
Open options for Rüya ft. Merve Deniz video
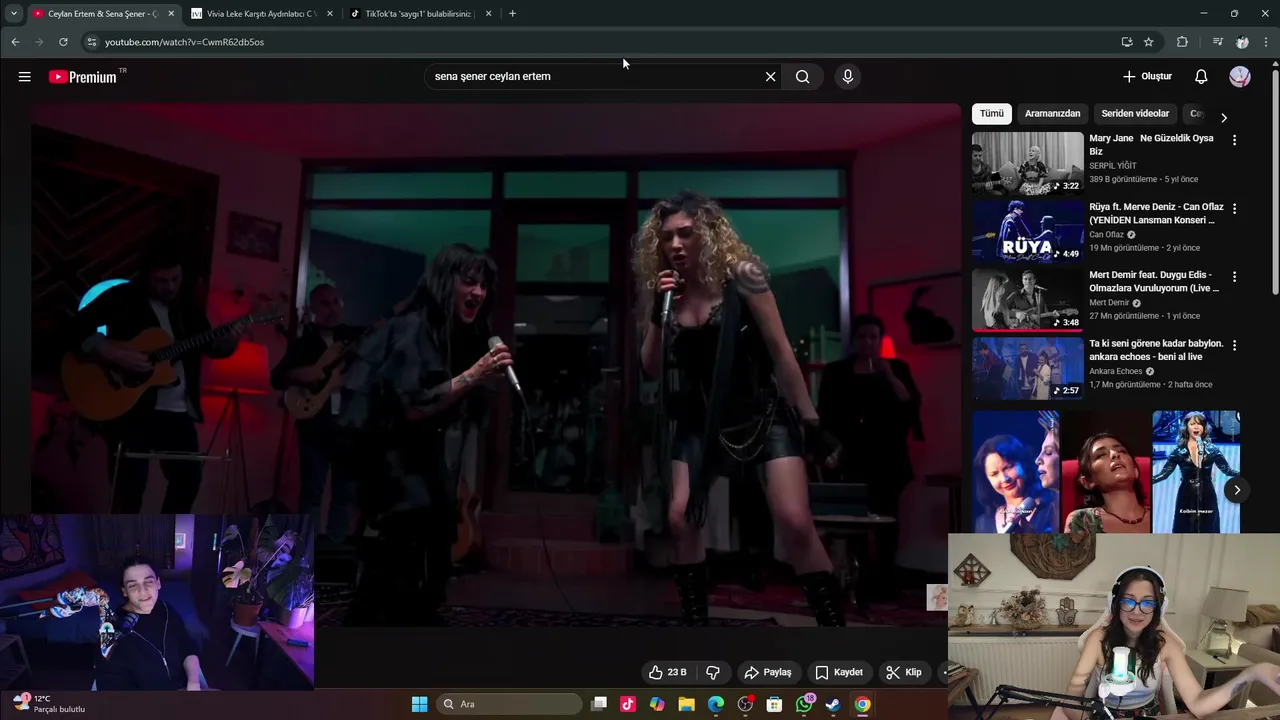coord(1234,209)
